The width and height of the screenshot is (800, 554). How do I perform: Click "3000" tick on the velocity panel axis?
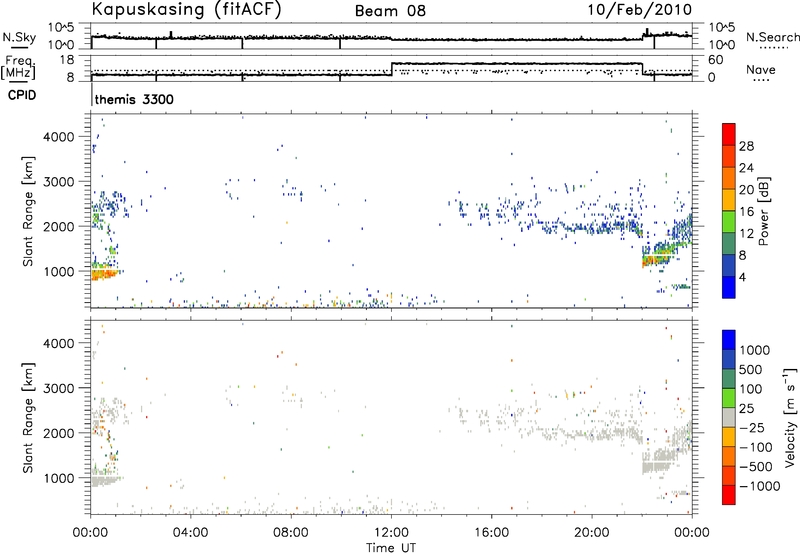59,388
